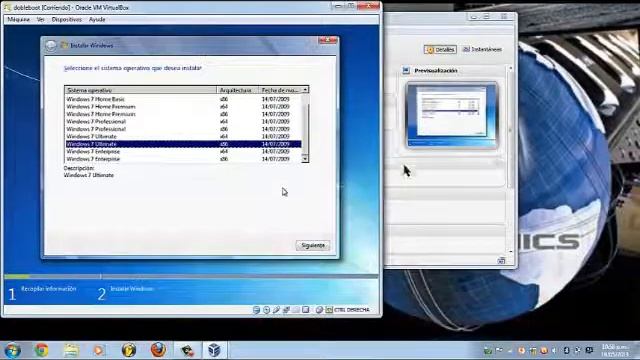
Task: Collapse the Previsualización section header
Action: pos(436,71)
